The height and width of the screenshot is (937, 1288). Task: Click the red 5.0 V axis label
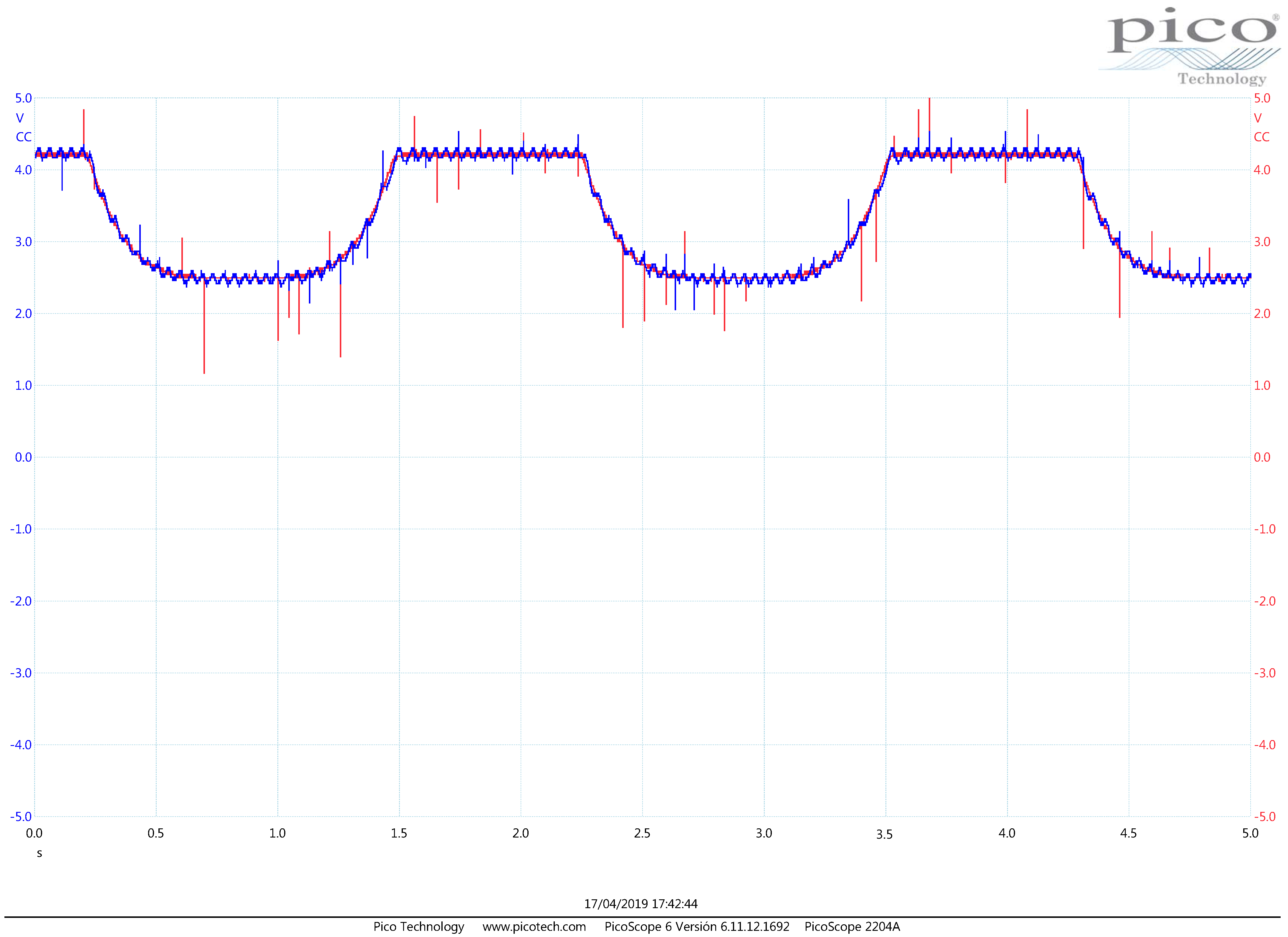point(1262,98)
